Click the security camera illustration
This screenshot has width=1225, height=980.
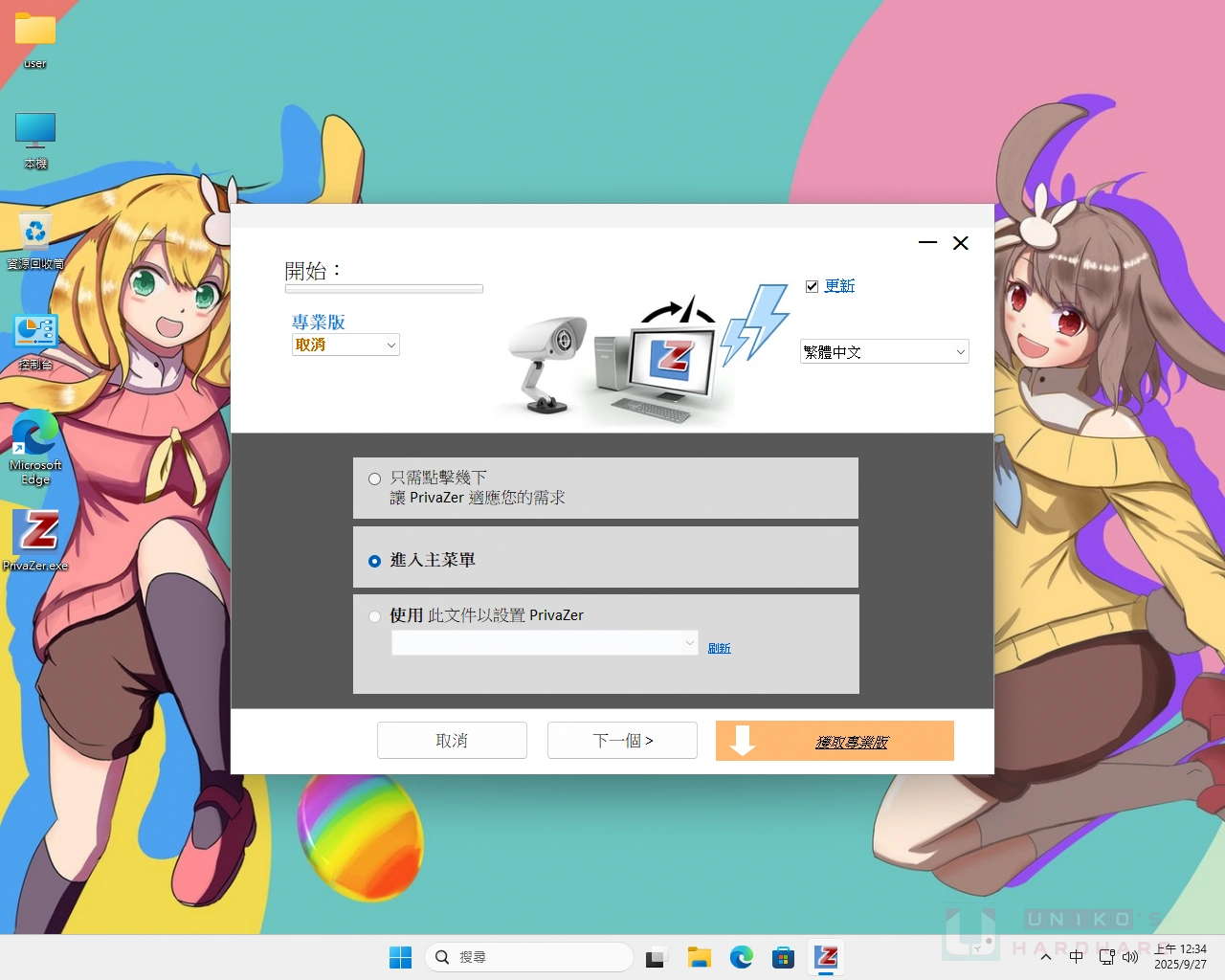(547, 364)
